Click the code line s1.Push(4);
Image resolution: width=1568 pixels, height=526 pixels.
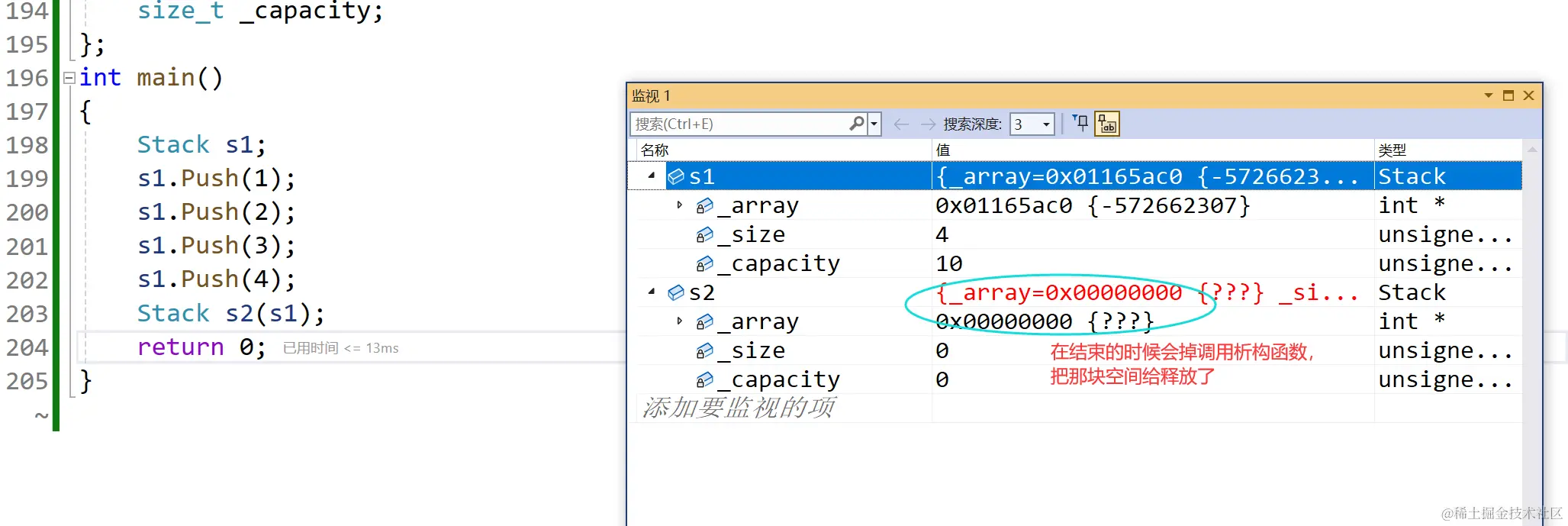click(216, 279)
